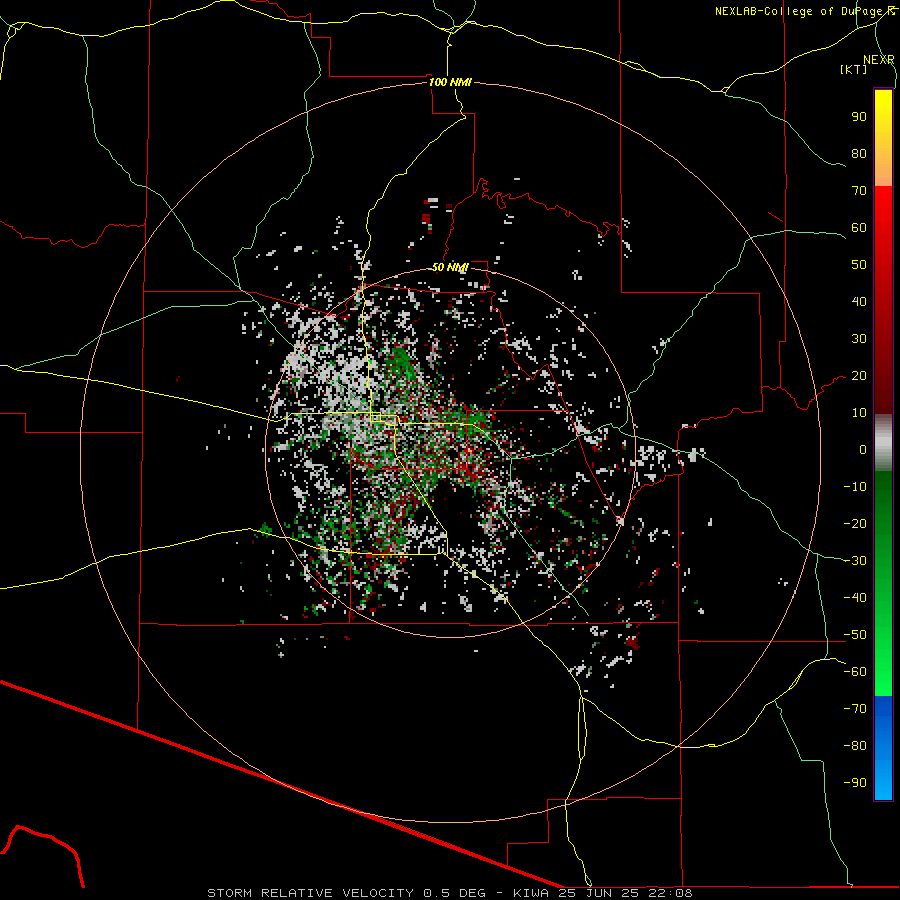Click the 20 value on the color scale
Viewport: 900px width, 900px height.
point(859,376)
